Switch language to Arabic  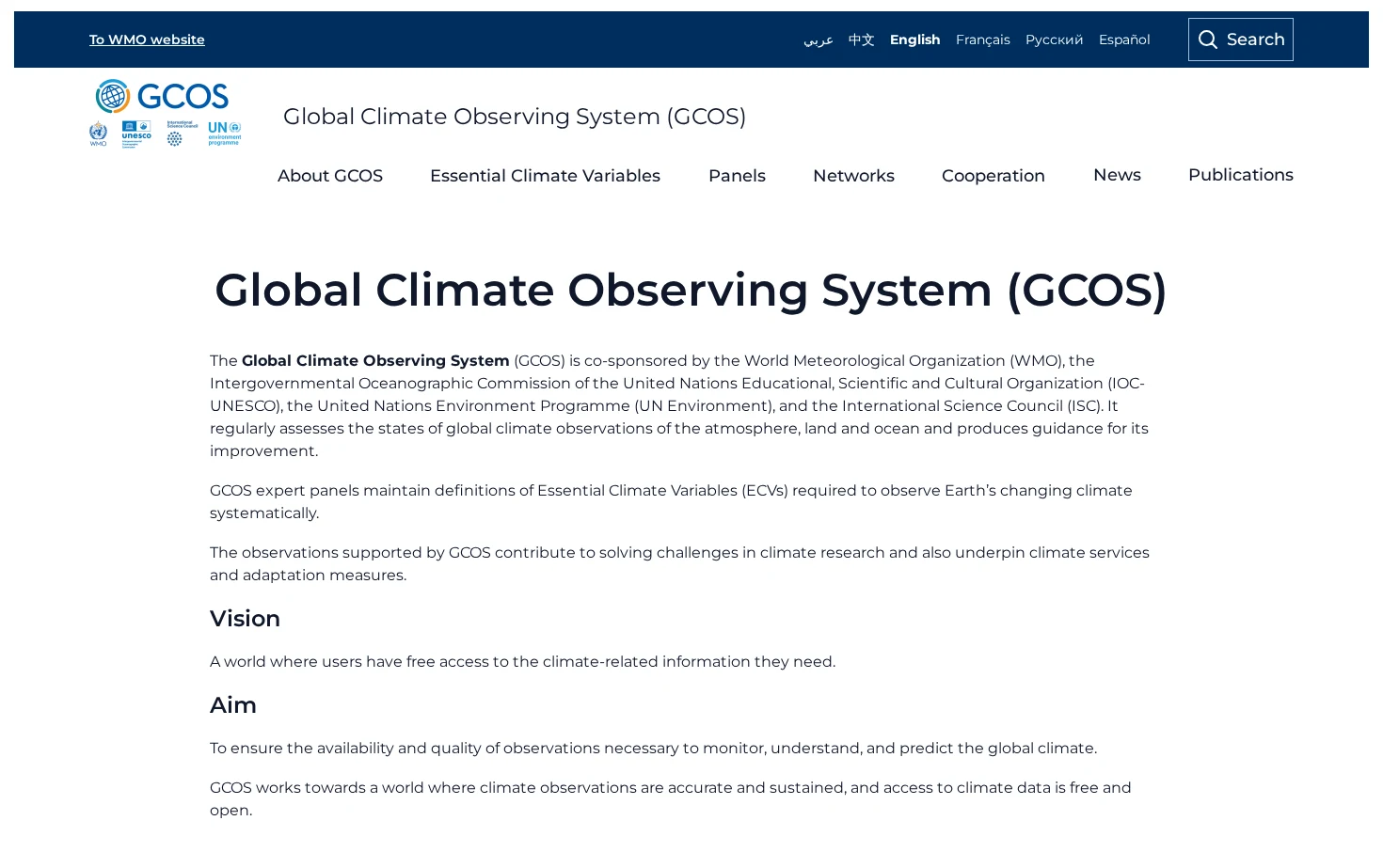pos(819,39)
